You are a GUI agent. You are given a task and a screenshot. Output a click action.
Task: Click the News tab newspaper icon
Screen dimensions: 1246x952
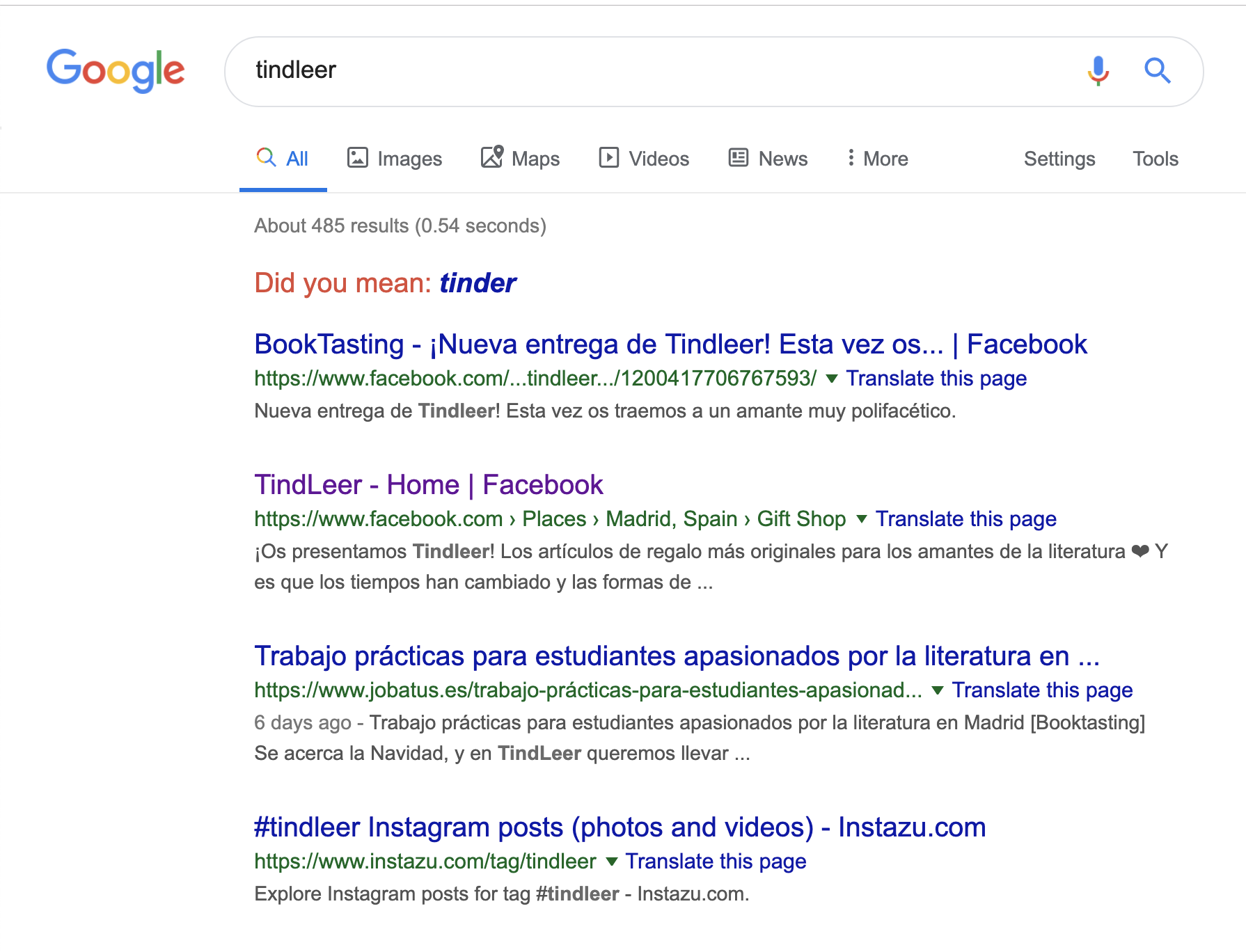(x=739, y=158)
